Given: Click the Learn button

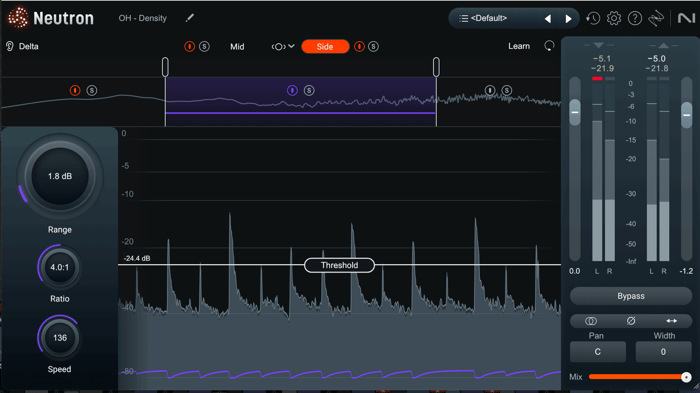Looking at the screenshot, I should pyautogui.click(x=519, y=46).
